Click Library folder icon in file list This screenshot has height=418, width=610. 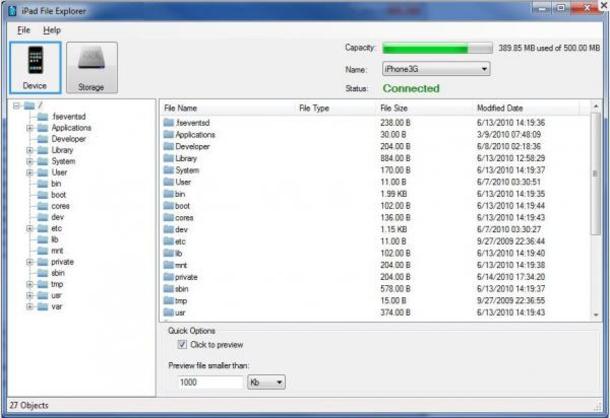pos(168,158)
